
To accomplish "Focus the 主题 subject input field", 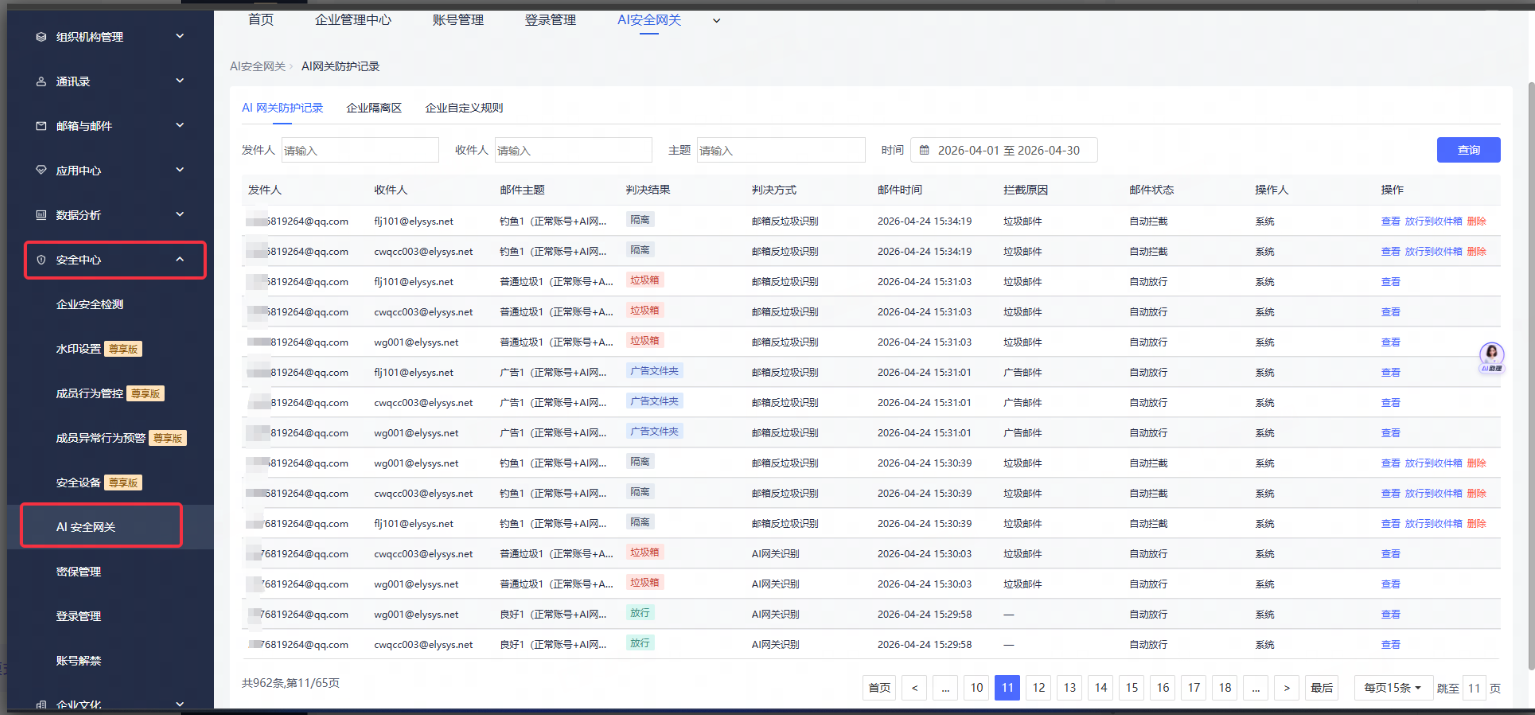I will [781, 150].
